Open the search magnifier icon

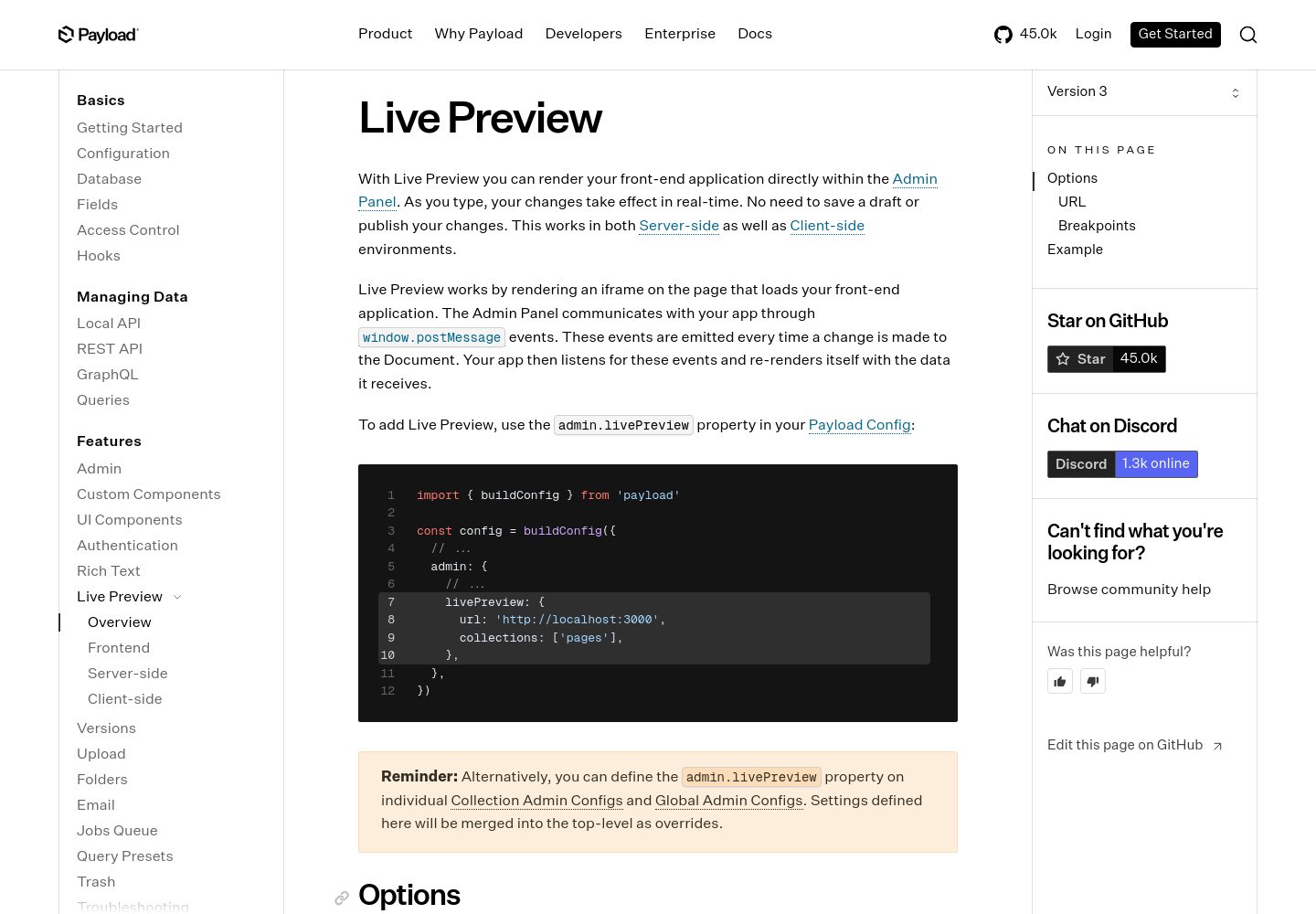(1248, 35)
